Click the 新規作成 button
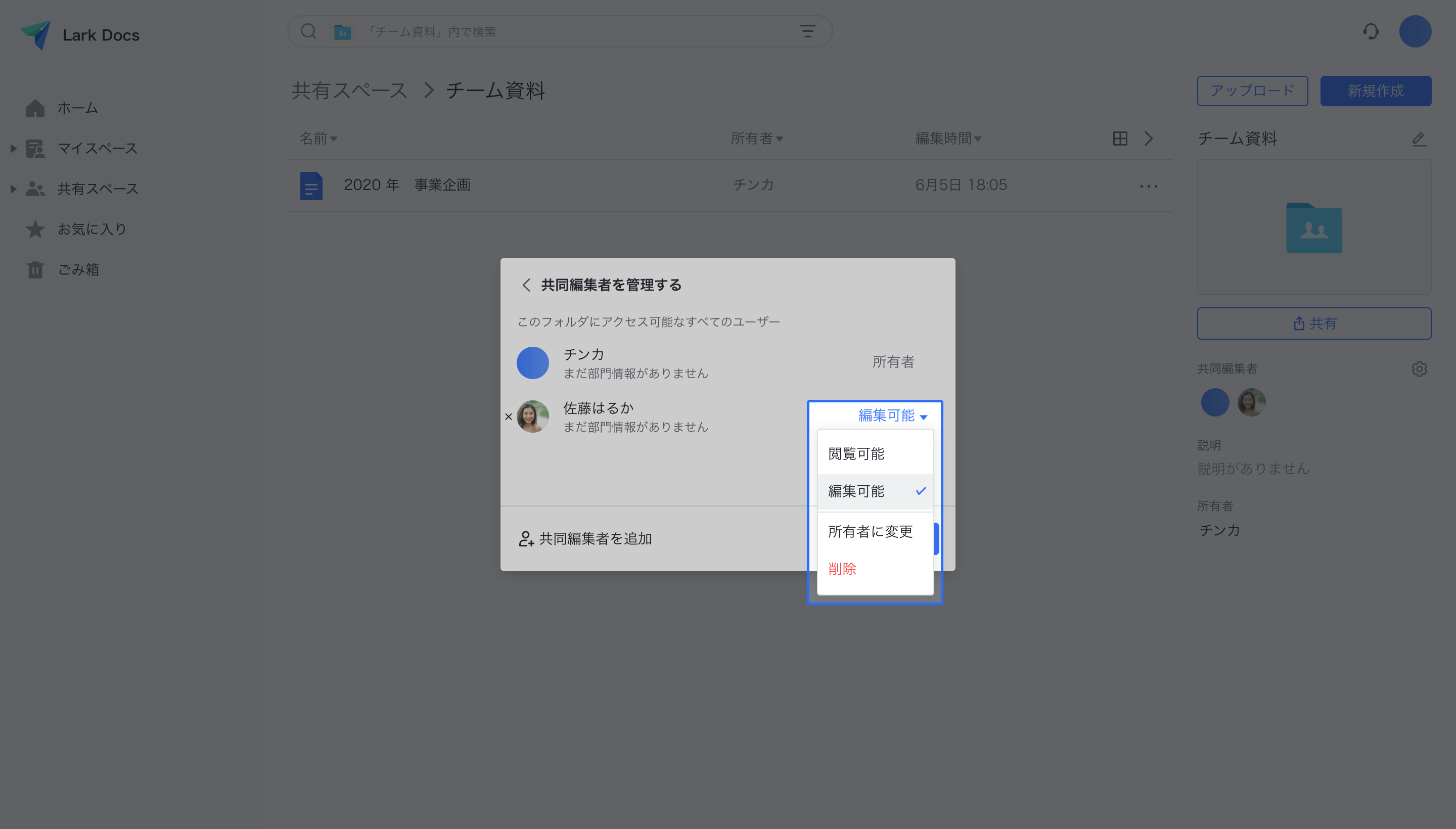Viewport: 1456px width, 829px height. point(1375,90)
